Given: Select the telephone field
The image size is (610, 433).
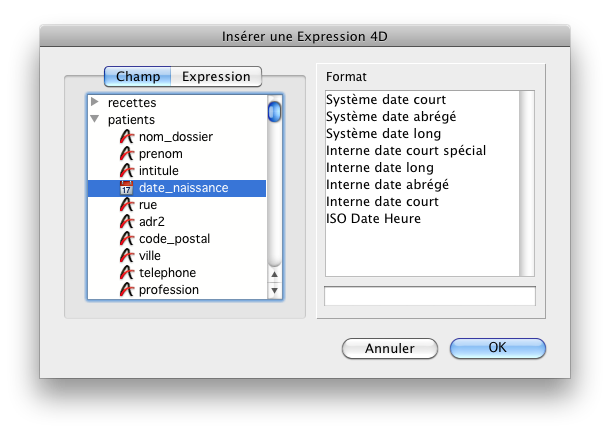Looking at the screenshot, I should tap(177, 273).
